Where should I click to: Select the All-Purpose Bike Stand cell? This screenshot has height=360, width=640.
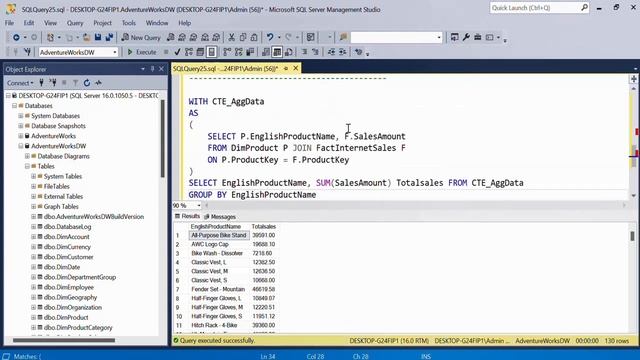pos(219,236)
